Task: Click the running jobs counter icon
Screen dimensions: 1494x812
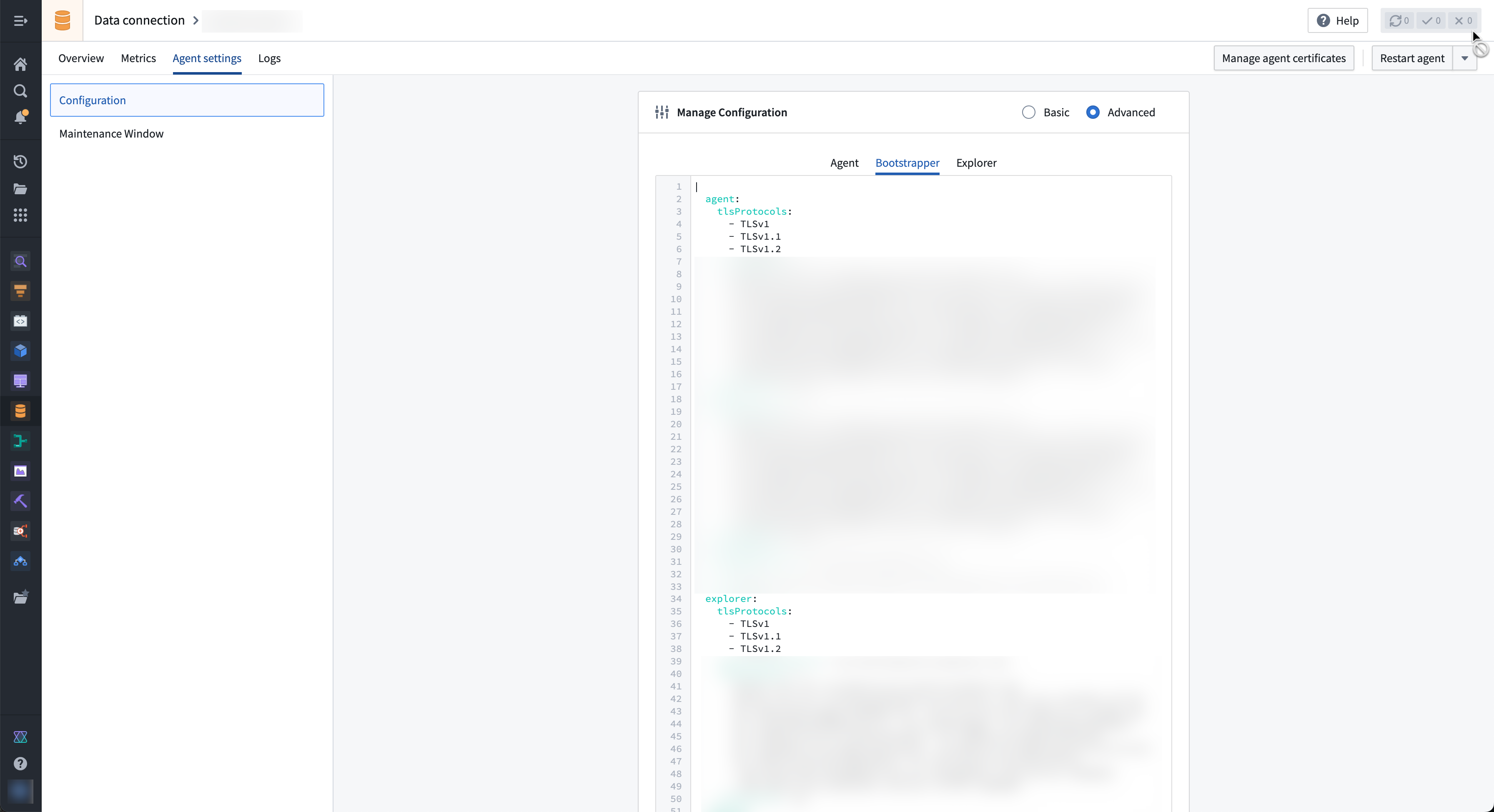Action: (1398, 21)
